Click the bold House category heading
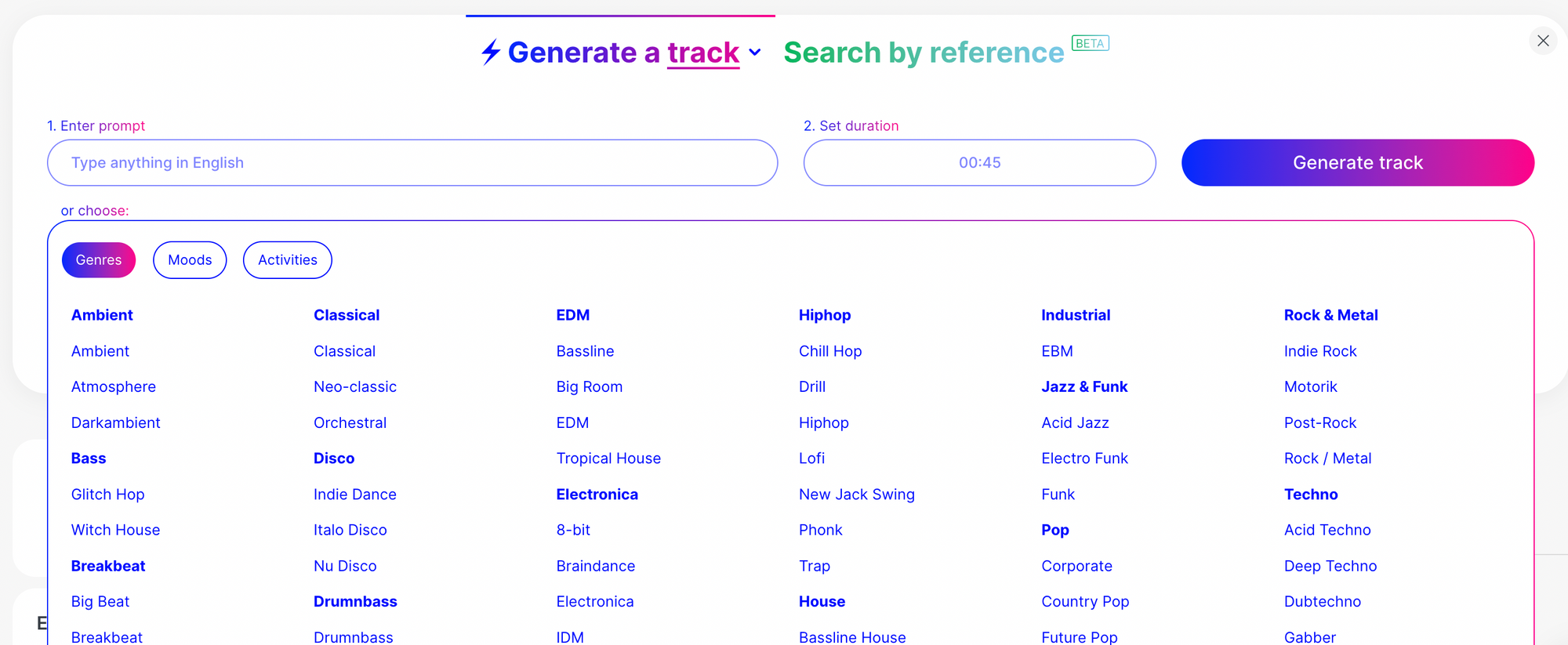Image resolution: width=1568 pixels, height=645 pixels. [822, 602]
